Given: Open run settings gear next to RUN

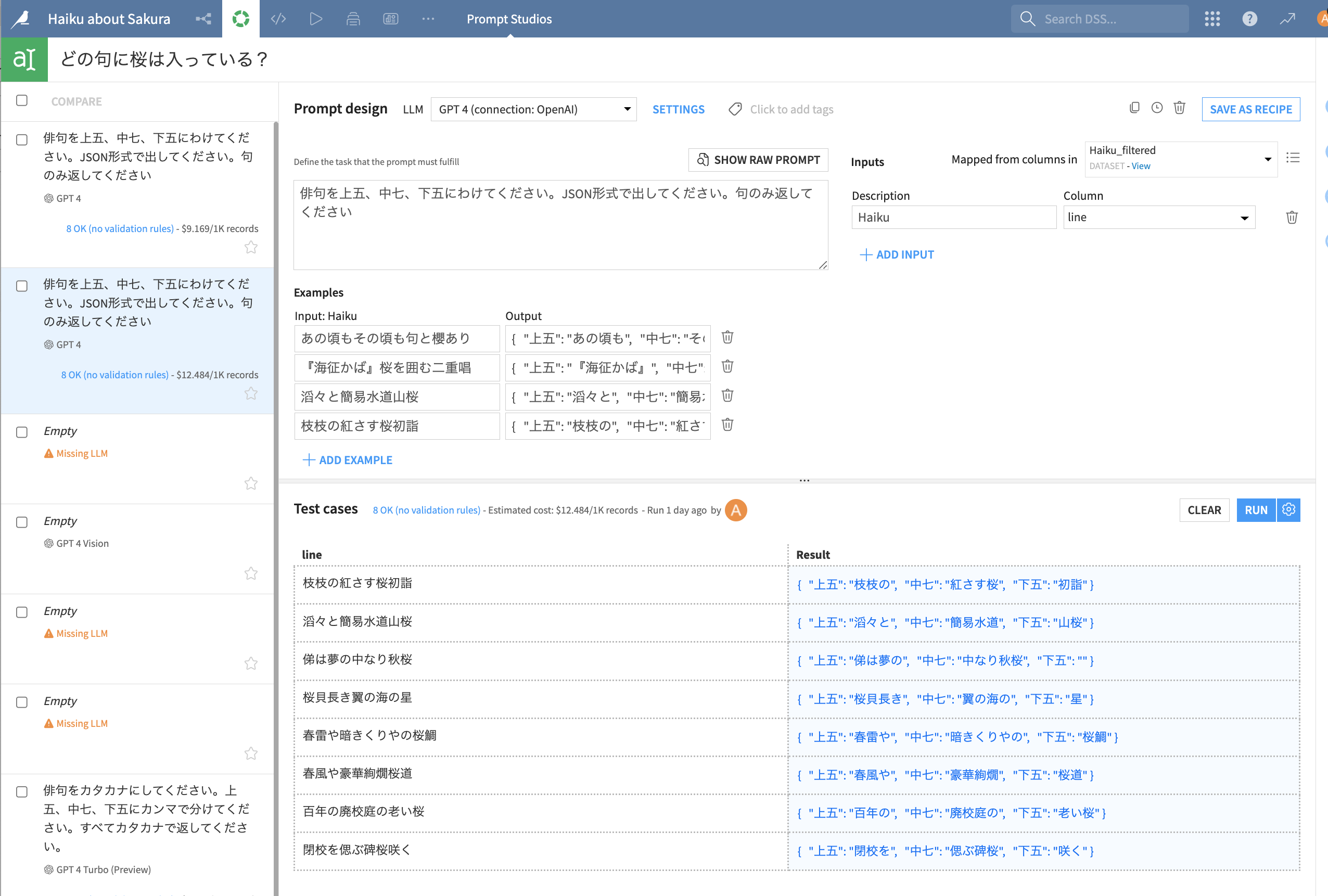Looking at the screenshot, I should click(1288, 510).
